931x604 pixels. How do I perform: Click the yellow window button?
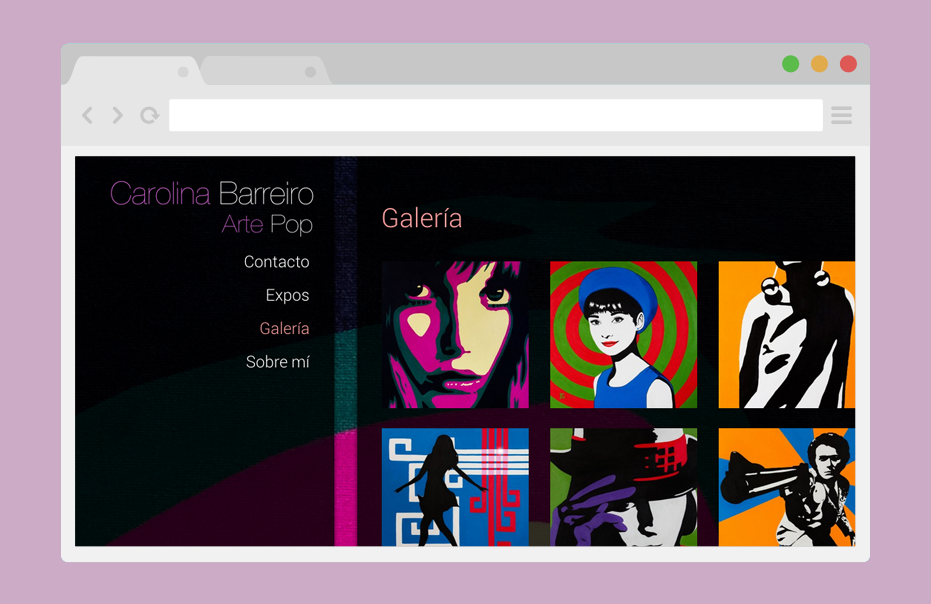pyautogui.click(x=819, y=64)
